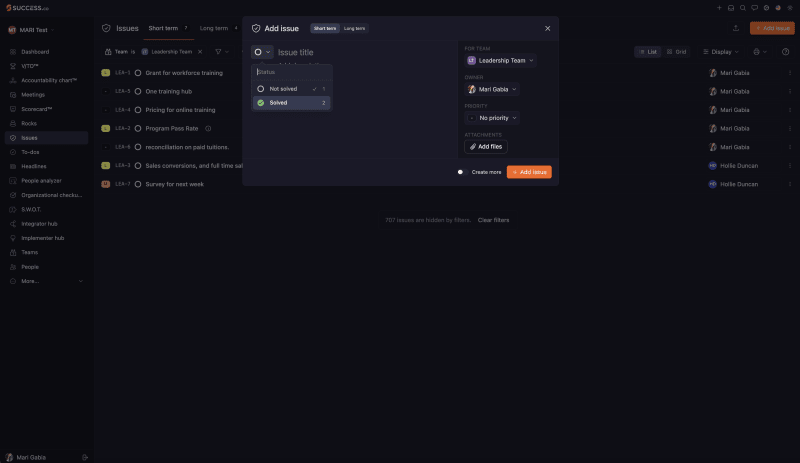This screenshot has width=800, height=463.
Task: Open the help question mark icon
Action: click(786, 52)
